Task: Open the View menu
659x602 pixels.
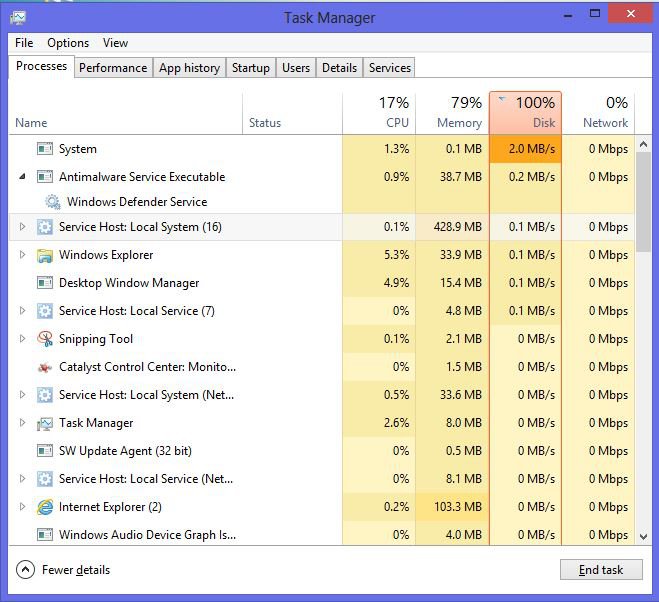Action: coord(115,43)
